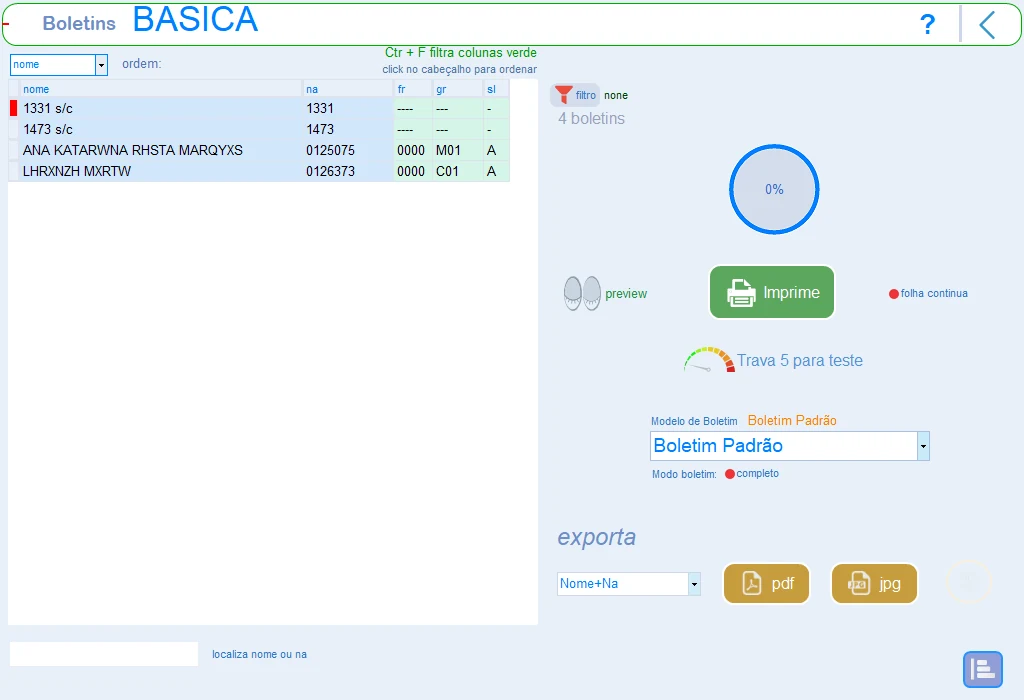
Task: Click the gauge icon beside Trava 5
Action: 709,360
